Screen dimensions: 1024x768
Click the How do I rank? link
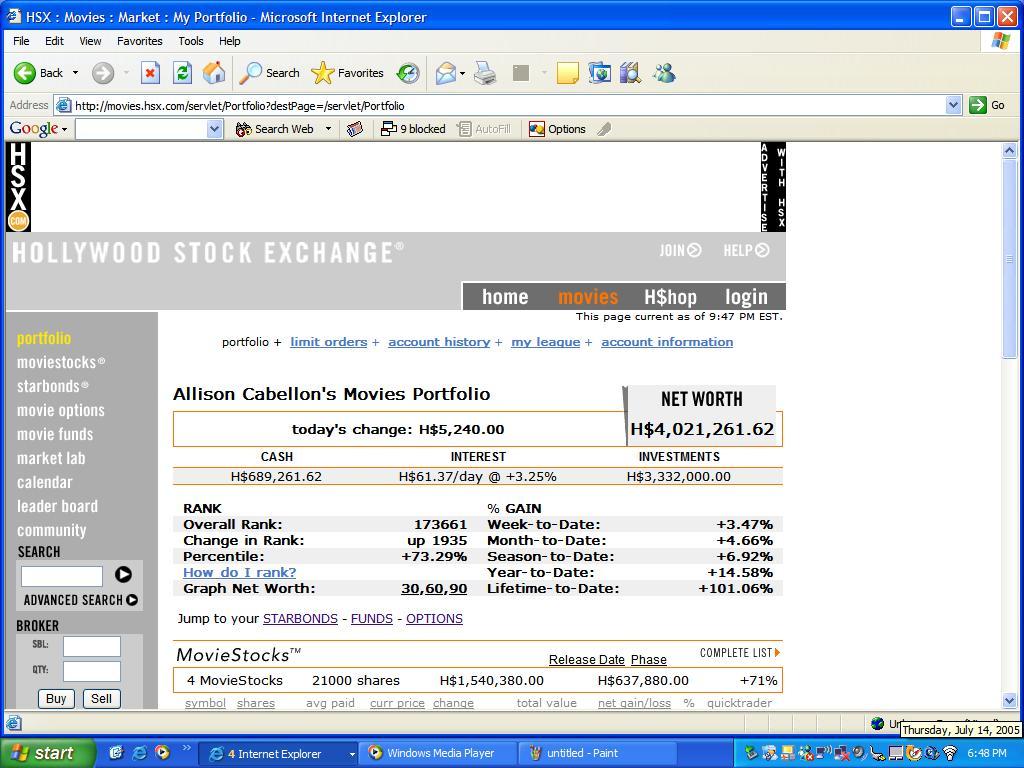[239, 572]
